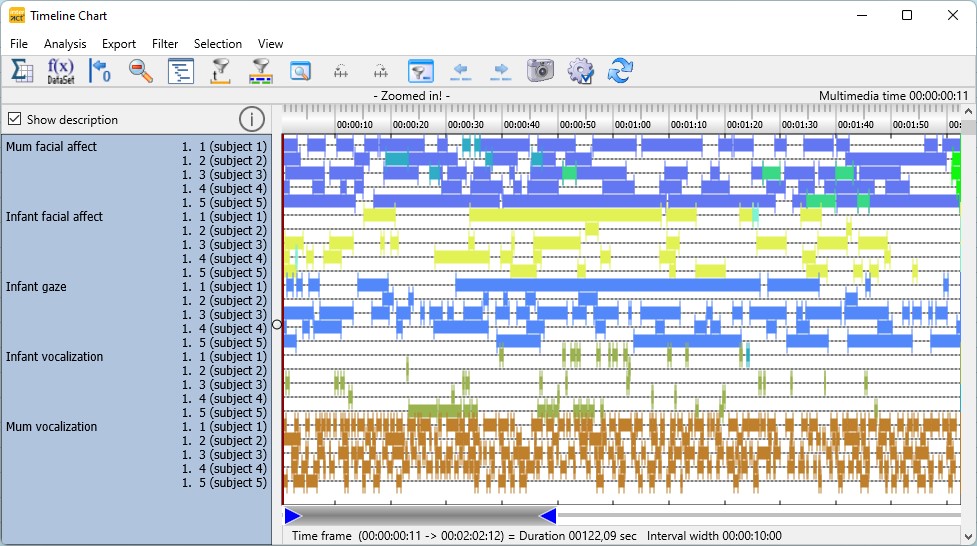Screen dimensions: 977x546
Task: Click Infant facial affect subject 1 row label
Action: [x=224, y=216]
